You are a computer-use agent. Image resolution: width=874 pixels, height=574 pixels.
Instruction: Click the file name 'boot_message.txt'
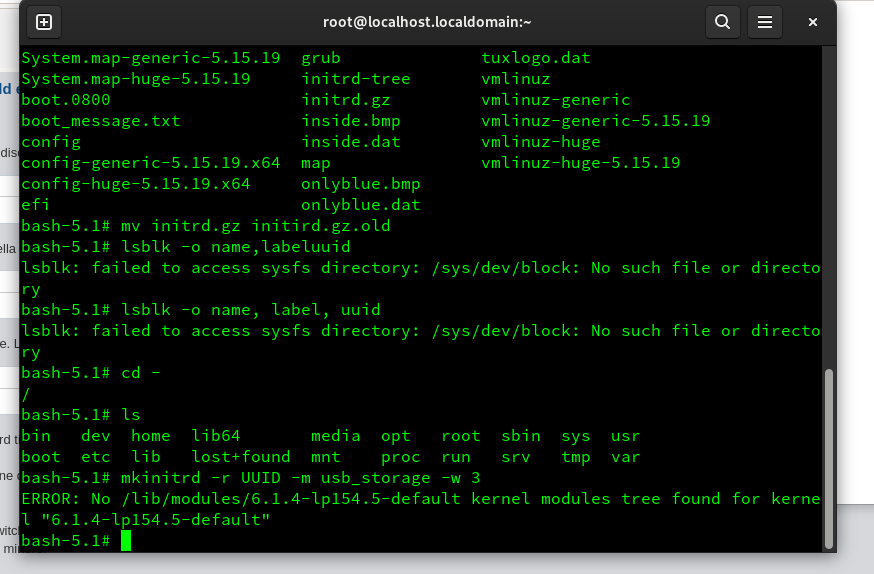pos(101,121)
